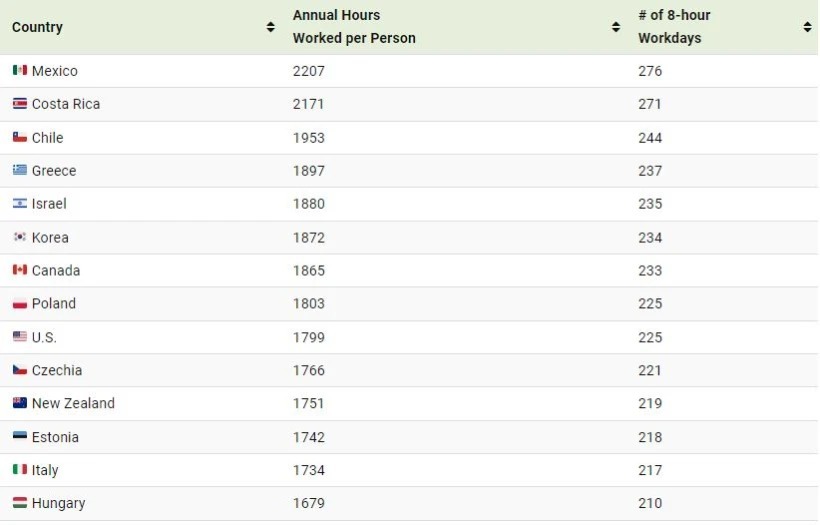Click the Costa Rica flag icon
Image resolution: width=820 pixels, height=525 pixels.
point(20,104)
